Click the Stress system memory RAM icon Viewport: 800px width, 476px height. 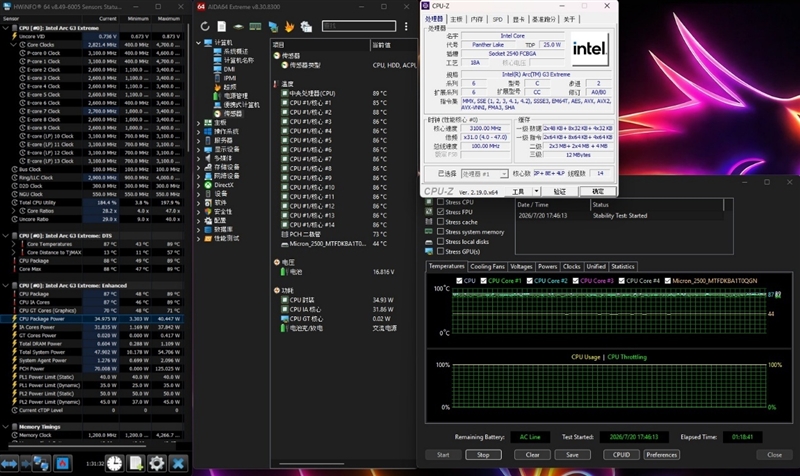coord(429,232)
